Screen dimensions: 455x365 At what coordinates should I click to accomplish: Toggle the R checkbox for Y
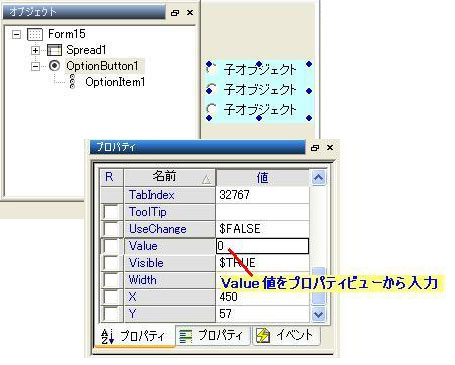coord(111,314)
